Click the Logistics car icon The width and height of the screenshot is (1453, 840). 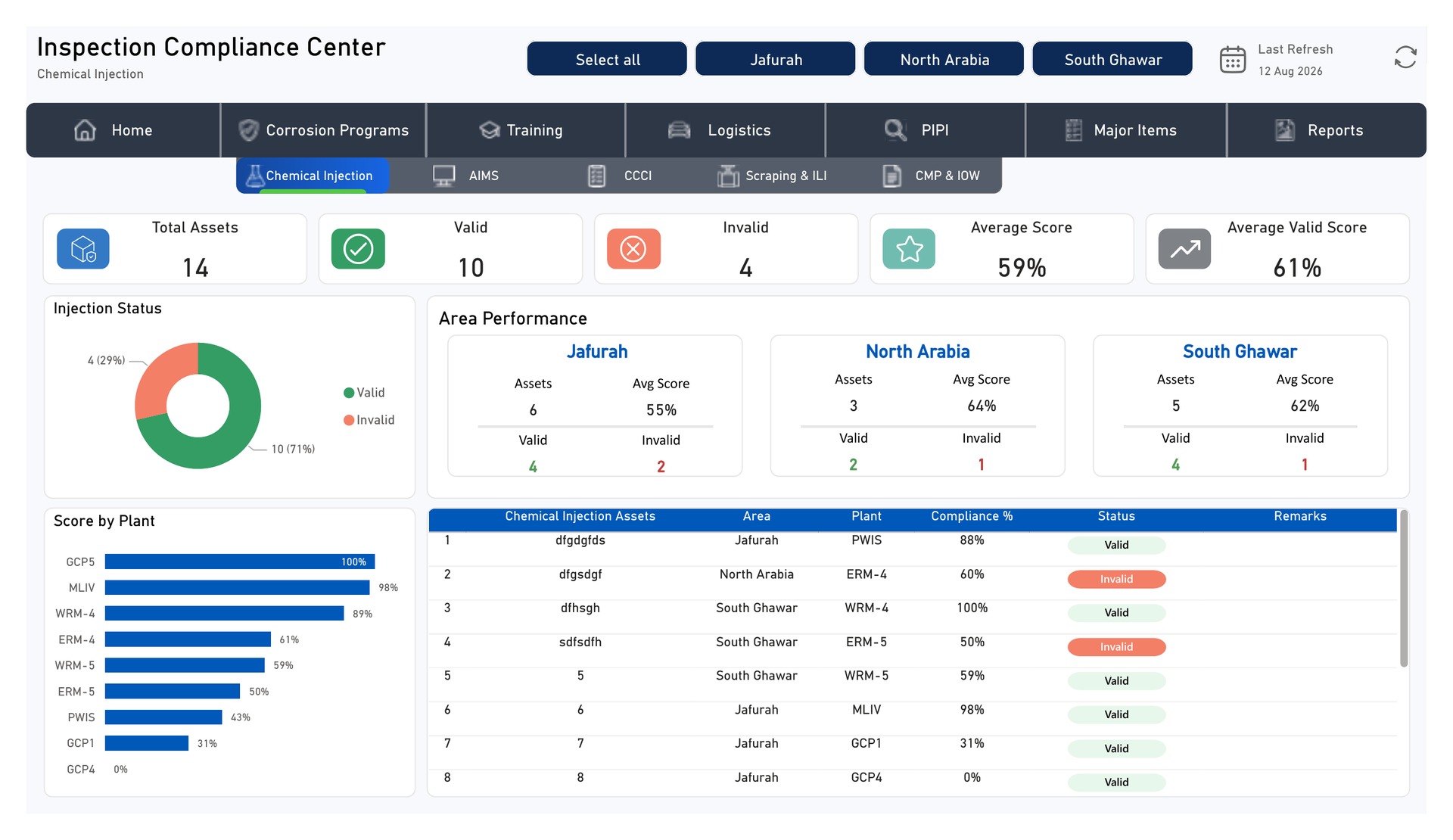click(680, 130)
